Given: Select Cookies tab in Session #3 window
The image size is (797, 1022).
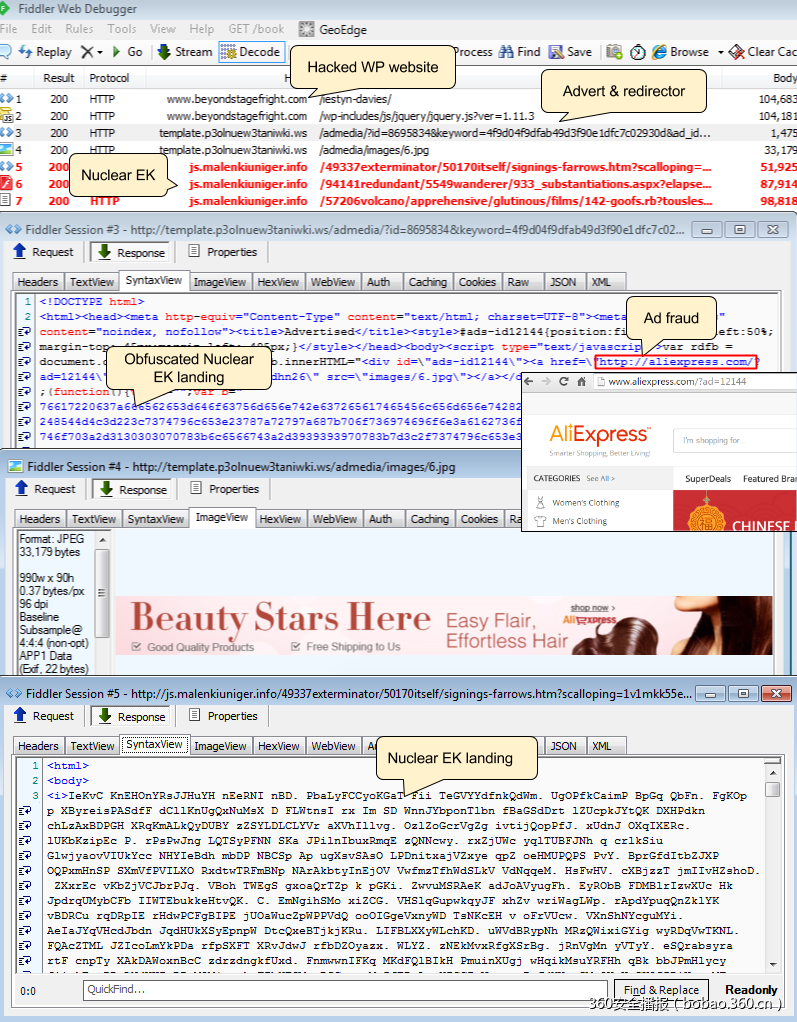Looking at the screenshot, I should point(477,282).
